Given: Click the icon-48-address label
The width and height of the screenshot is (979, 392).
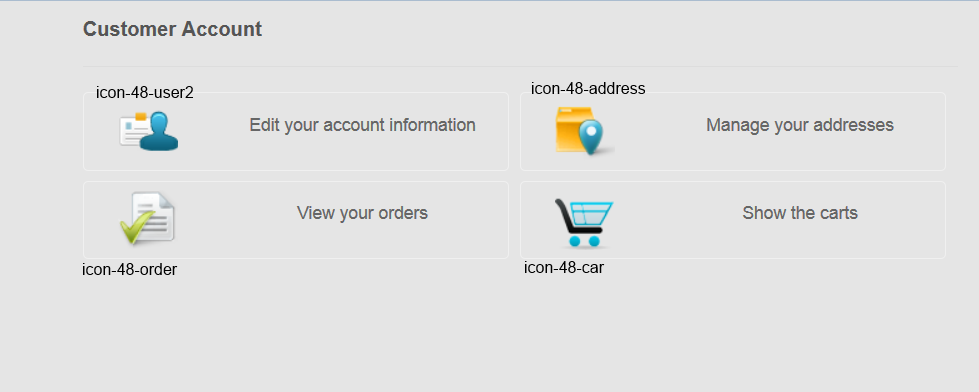Looking at the screenshot, I should pos(588,89).
